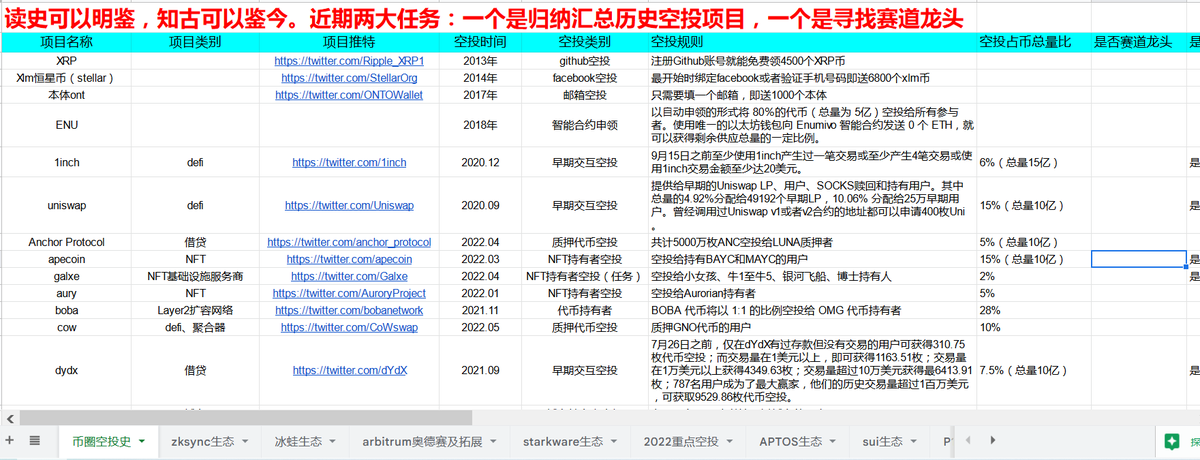The width and height of the screenshot is (1200, 460).
Task: Open the Uniswap twitter link
Action: click(350, 205)
